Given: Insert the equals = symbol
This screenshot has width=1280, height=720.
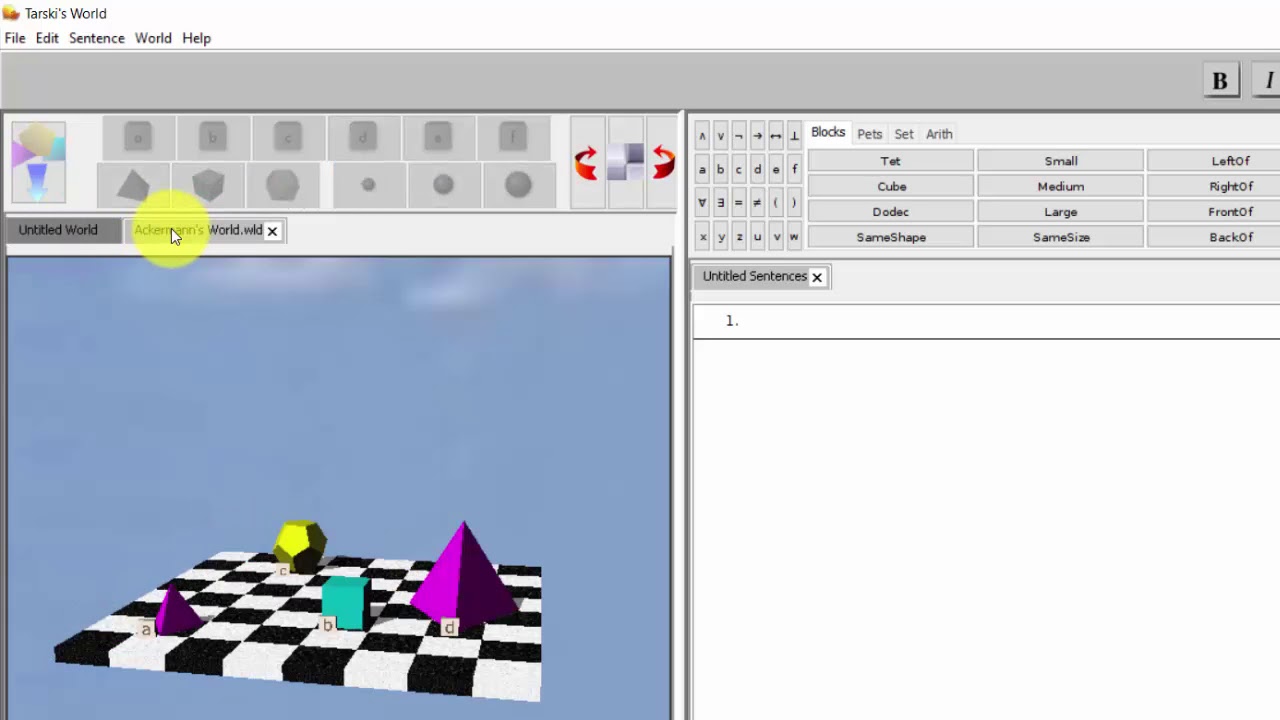Looking at the screenshot, I should point(739,203).
